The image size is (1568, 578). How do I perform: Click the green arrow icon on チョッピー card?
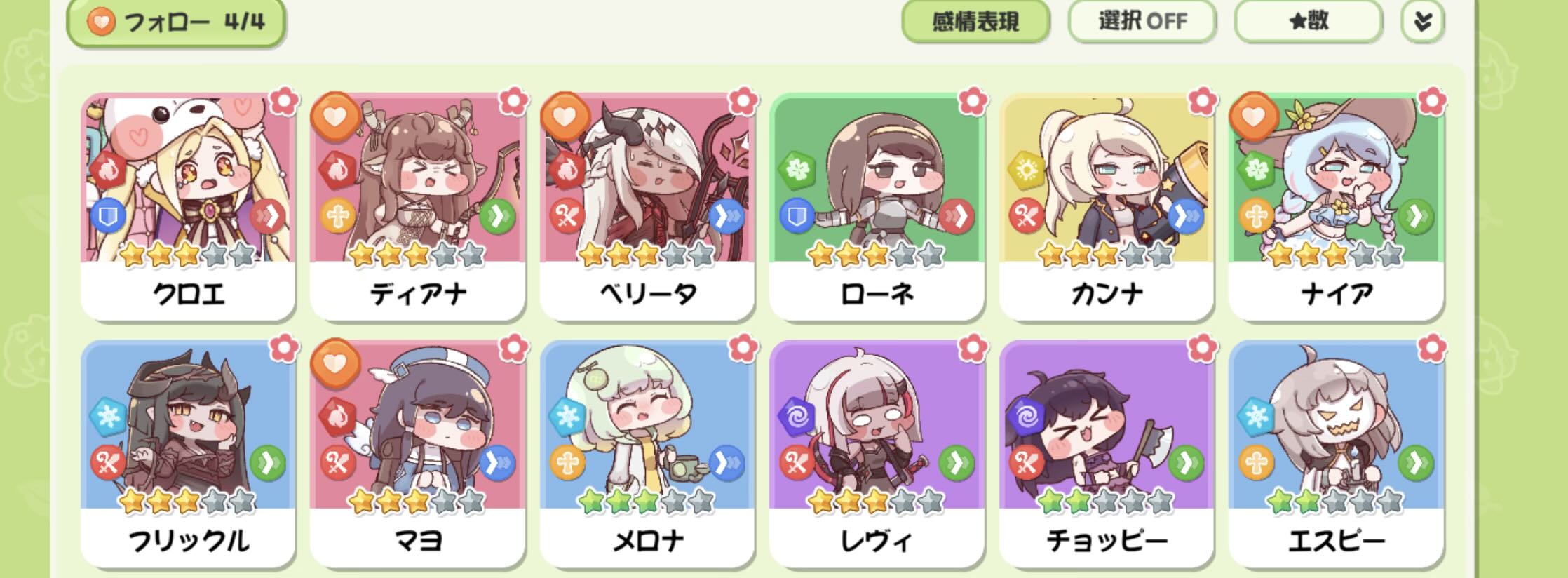tap(1186, 463)
